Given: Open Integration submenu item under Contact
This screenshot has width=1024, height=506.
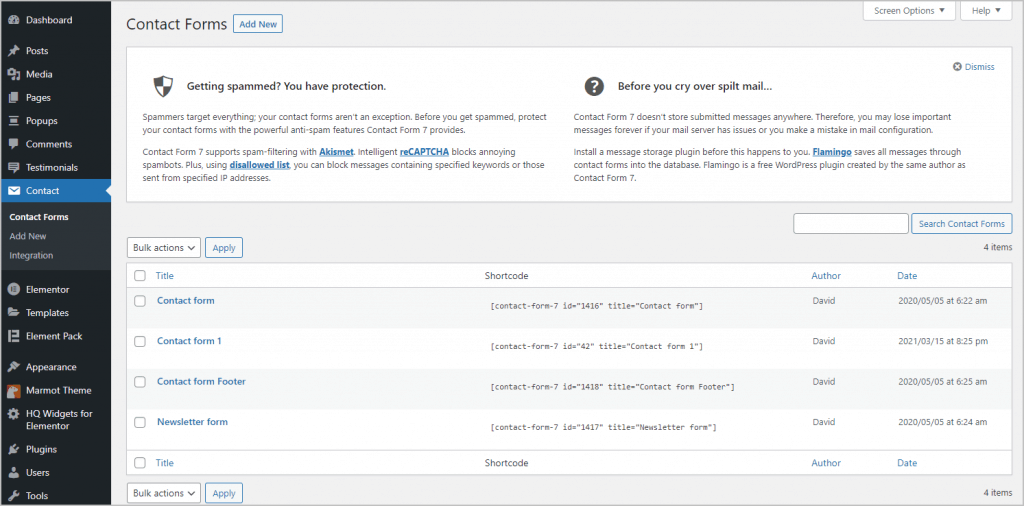Looking at the screenshot, I should [31, 256].
